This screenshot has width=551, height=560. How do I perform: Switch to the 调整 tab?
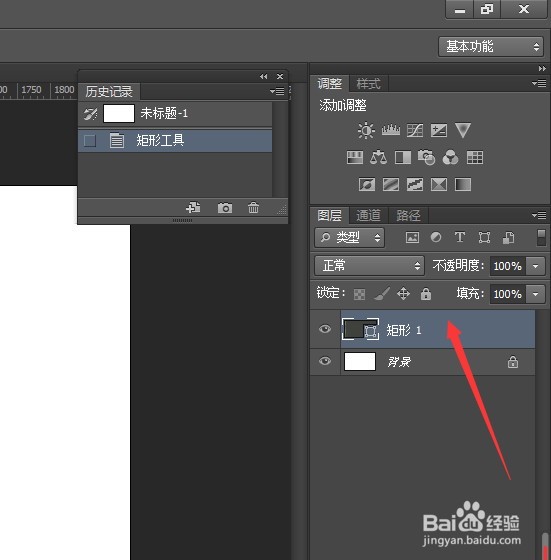tap(330, 84)
